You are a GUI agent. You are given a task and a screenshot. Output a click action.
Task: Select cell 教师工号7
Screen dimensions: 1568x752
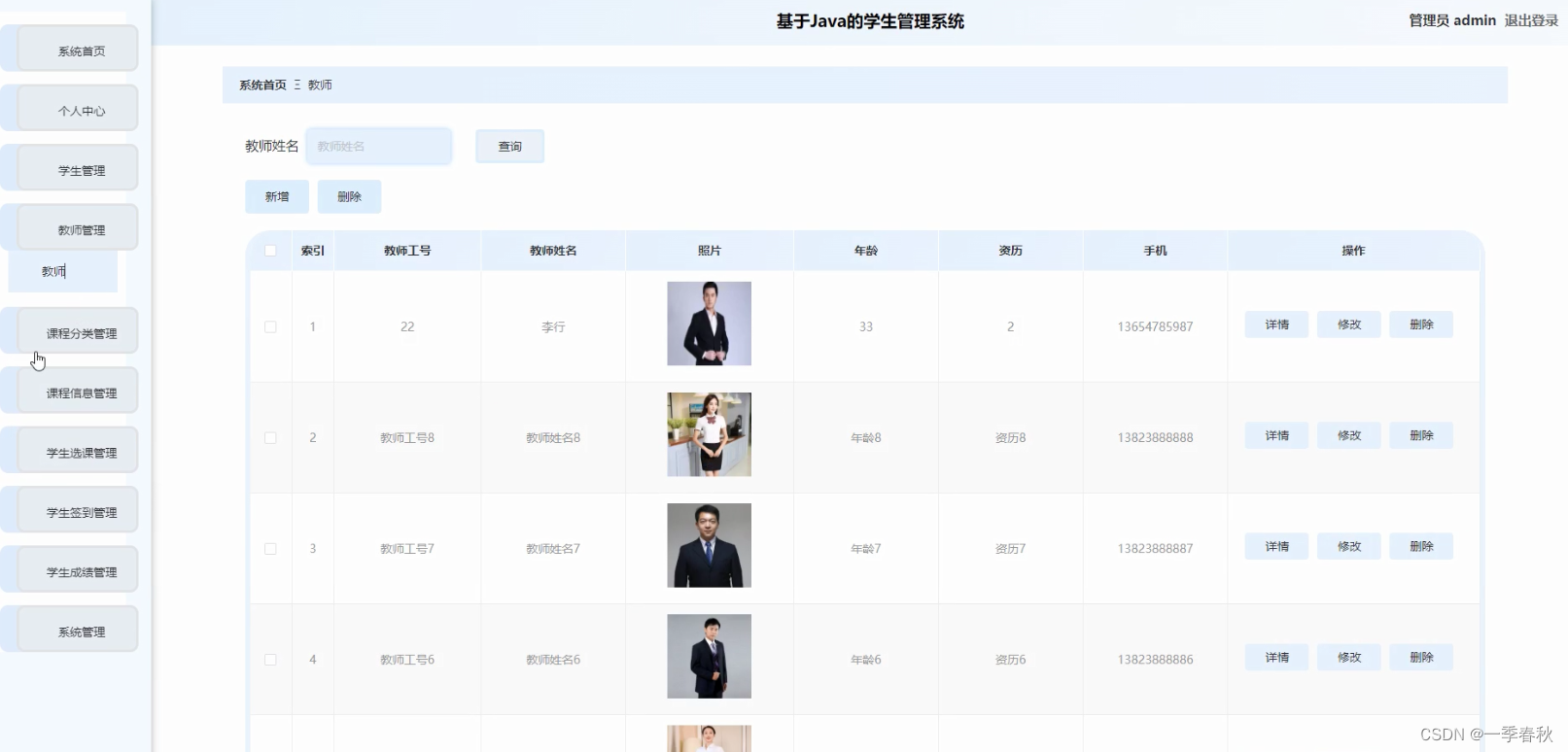click(x=407, y=548)
